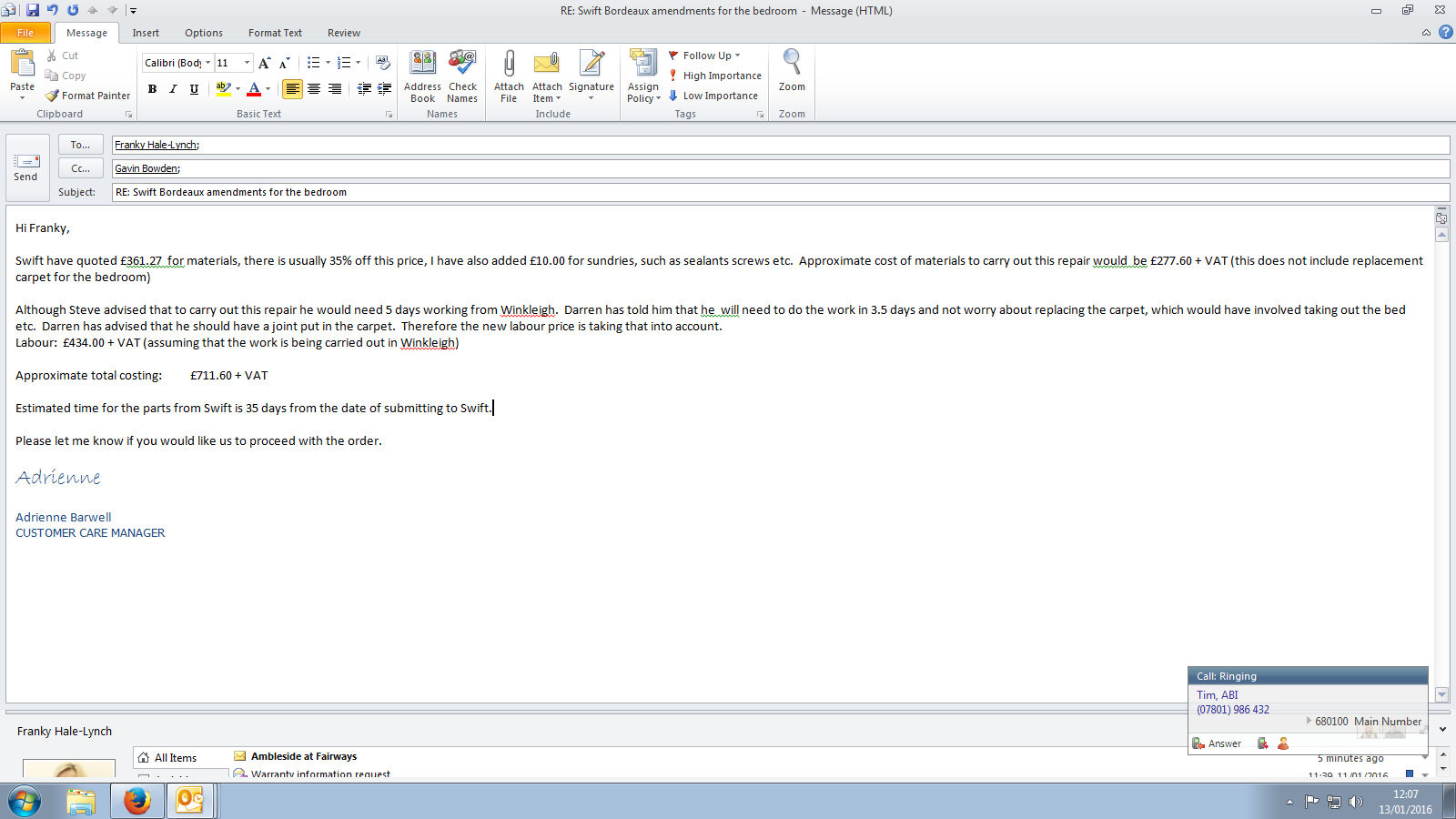Undo the last action in the title bar
Viewport: 1456px width, 819px height.
pos(53,10)
